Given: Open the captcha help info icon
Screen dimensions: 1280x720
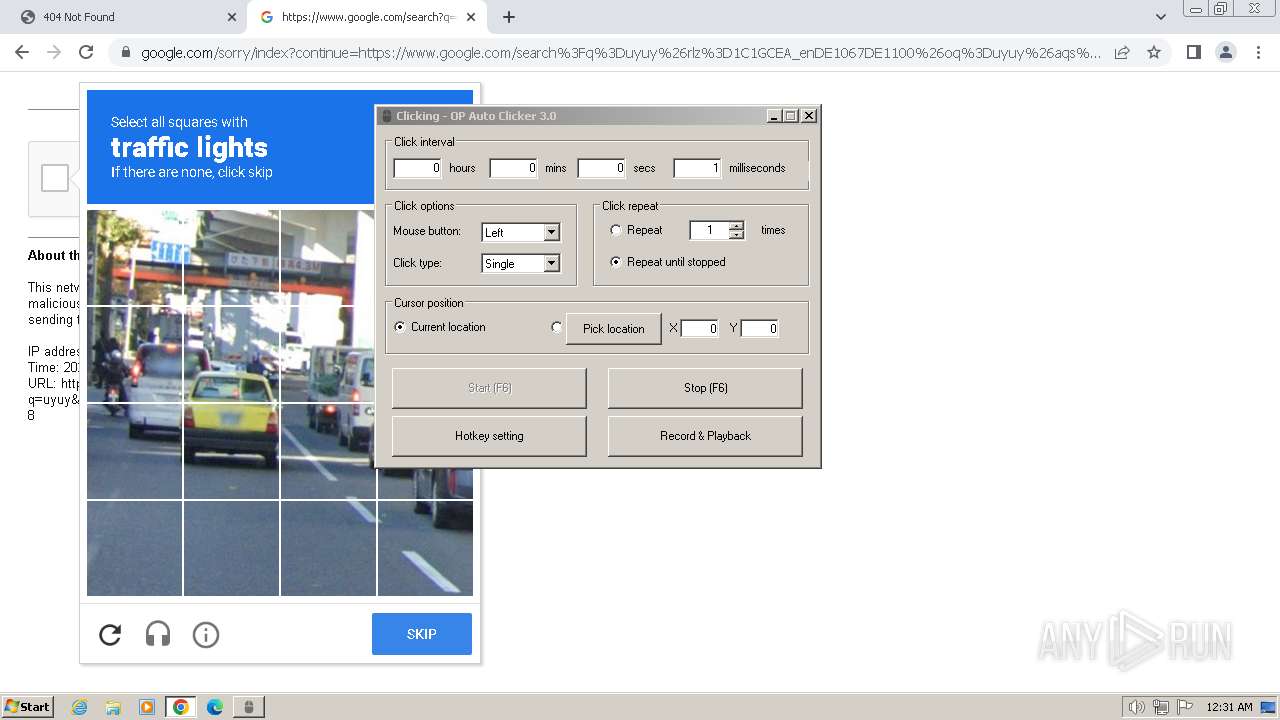Looking at the screenshot, I should [206, 634].
